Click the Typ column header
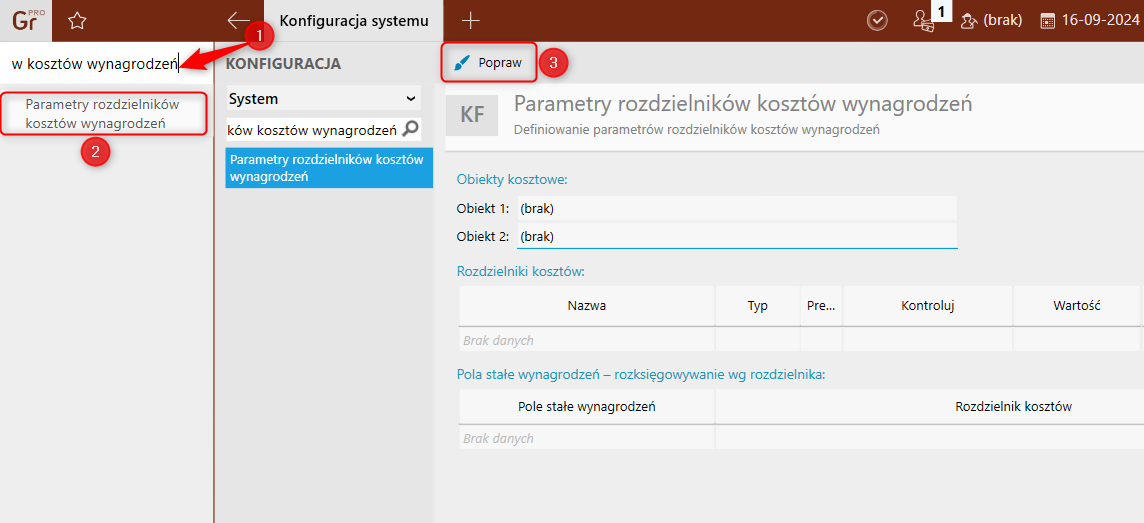This screenshot has width=1144, height=523. tap(758, 306)
